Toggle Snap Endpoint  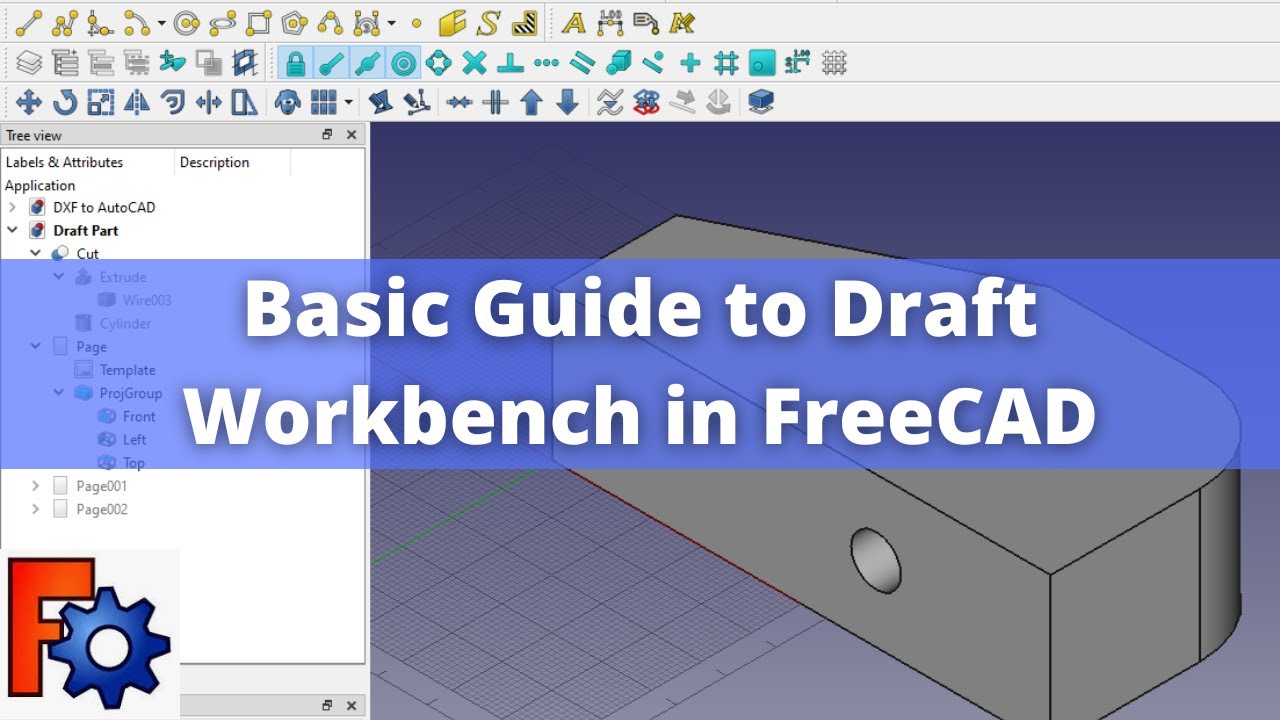(331, 63)
